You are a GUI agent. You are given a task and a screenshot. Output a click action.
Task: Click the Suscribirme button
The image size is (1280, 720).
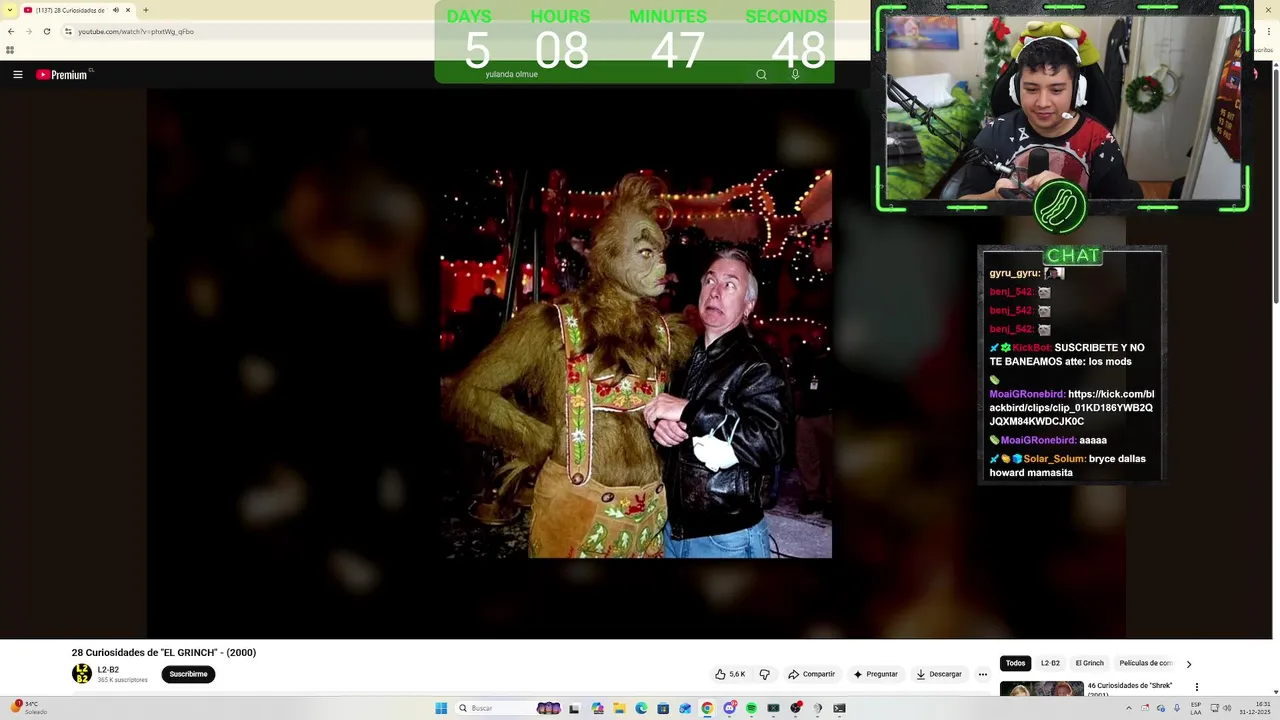188,674
